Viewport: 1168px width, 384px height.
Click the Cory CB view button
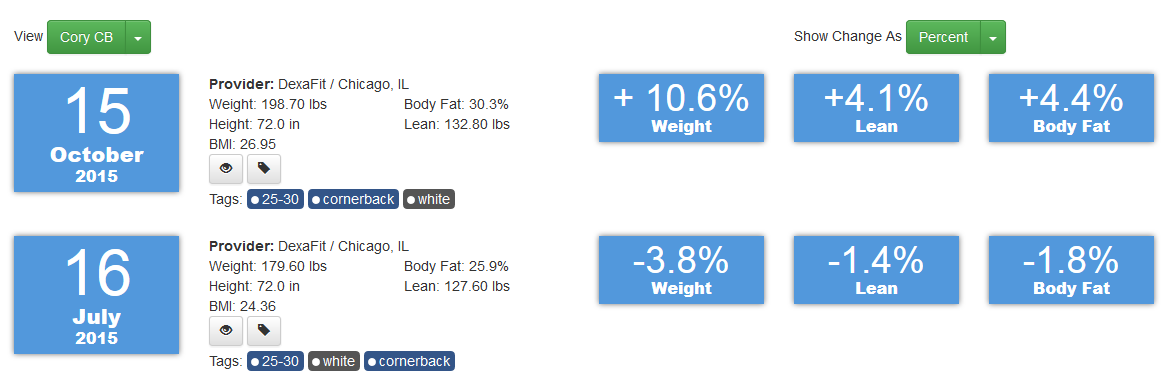tap(86, 37)
